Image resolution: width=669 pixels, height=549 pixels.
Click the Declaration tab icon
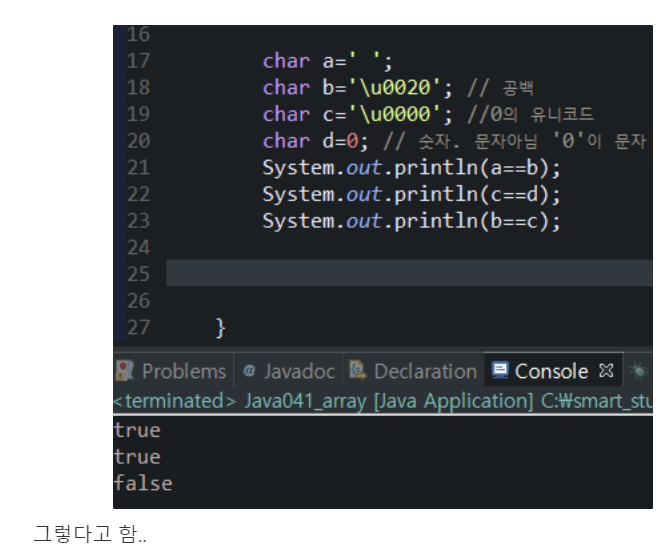358,369
